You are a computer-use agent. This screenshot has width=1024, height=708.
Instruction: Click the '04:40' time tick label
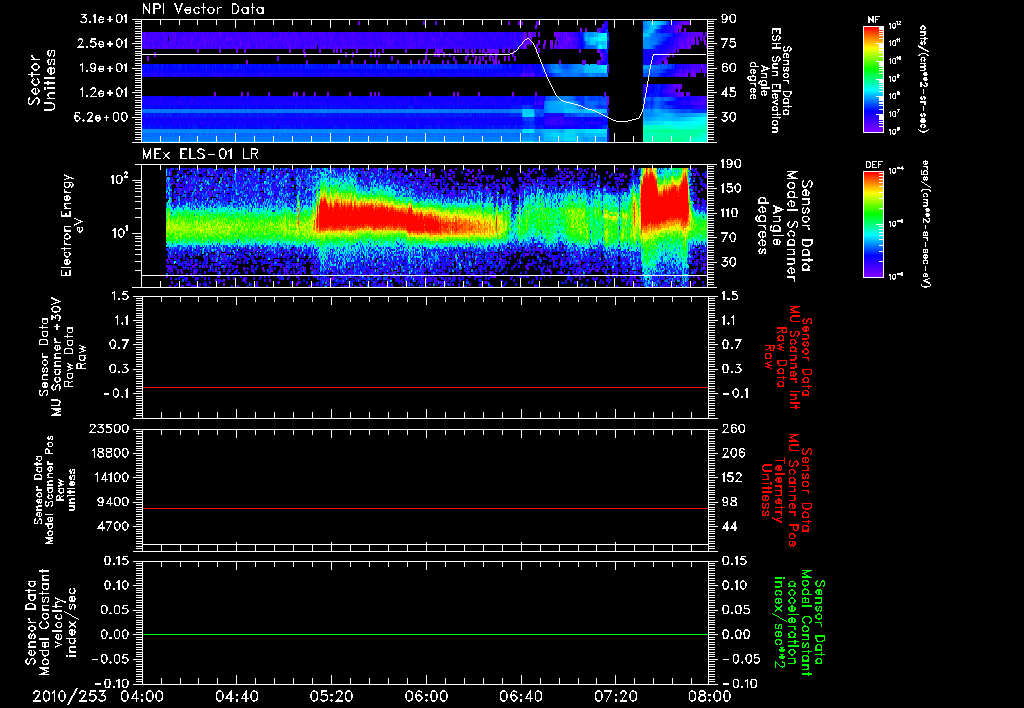coord(236,696)
